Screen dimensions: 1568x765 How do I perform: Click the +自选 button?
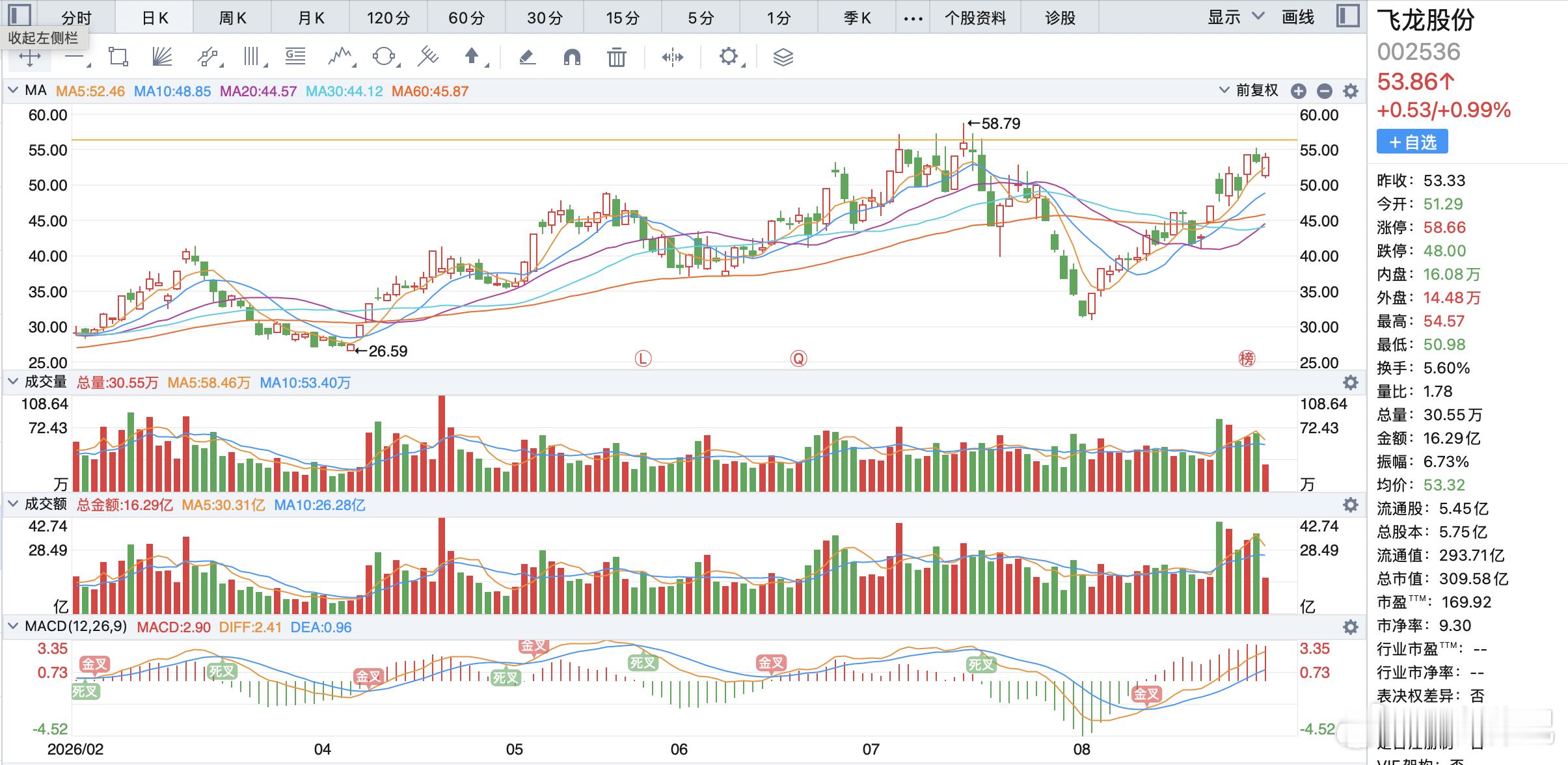click(x=1413, y=142)
